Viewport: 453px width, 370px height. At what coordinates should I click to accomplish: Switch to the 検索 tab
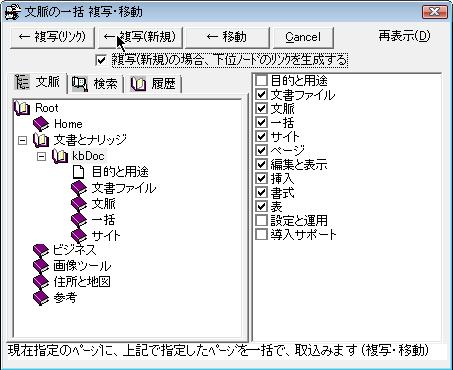click(95, 84)
